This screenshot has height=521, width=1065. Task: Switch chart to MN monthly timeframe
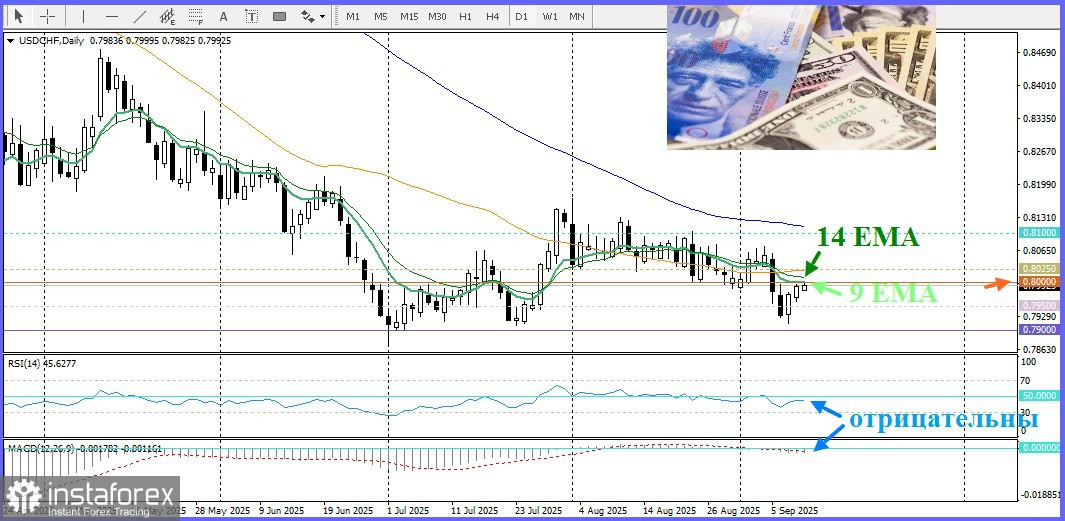(577, 16)
